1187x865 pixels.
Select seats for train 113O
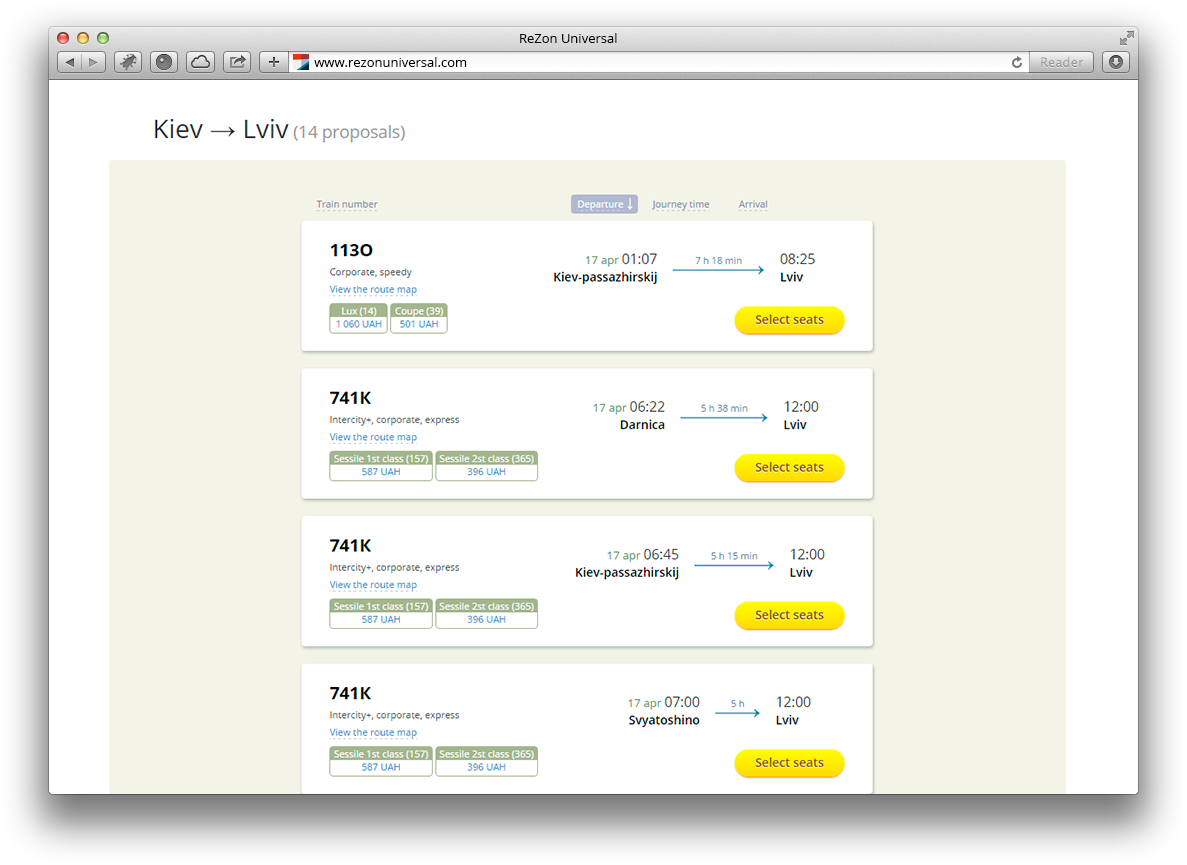[789, 320]
